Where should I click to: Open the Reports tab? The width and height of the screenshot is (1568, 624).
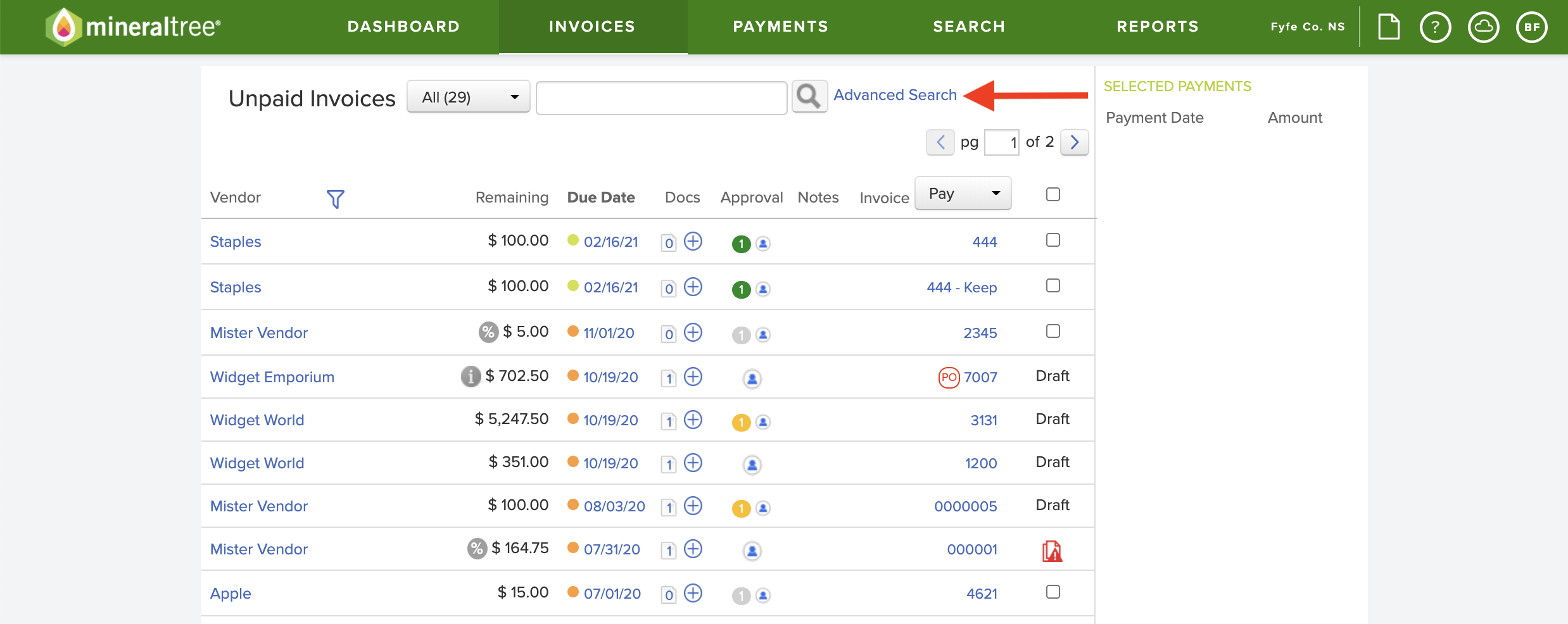click(1158, 27)
